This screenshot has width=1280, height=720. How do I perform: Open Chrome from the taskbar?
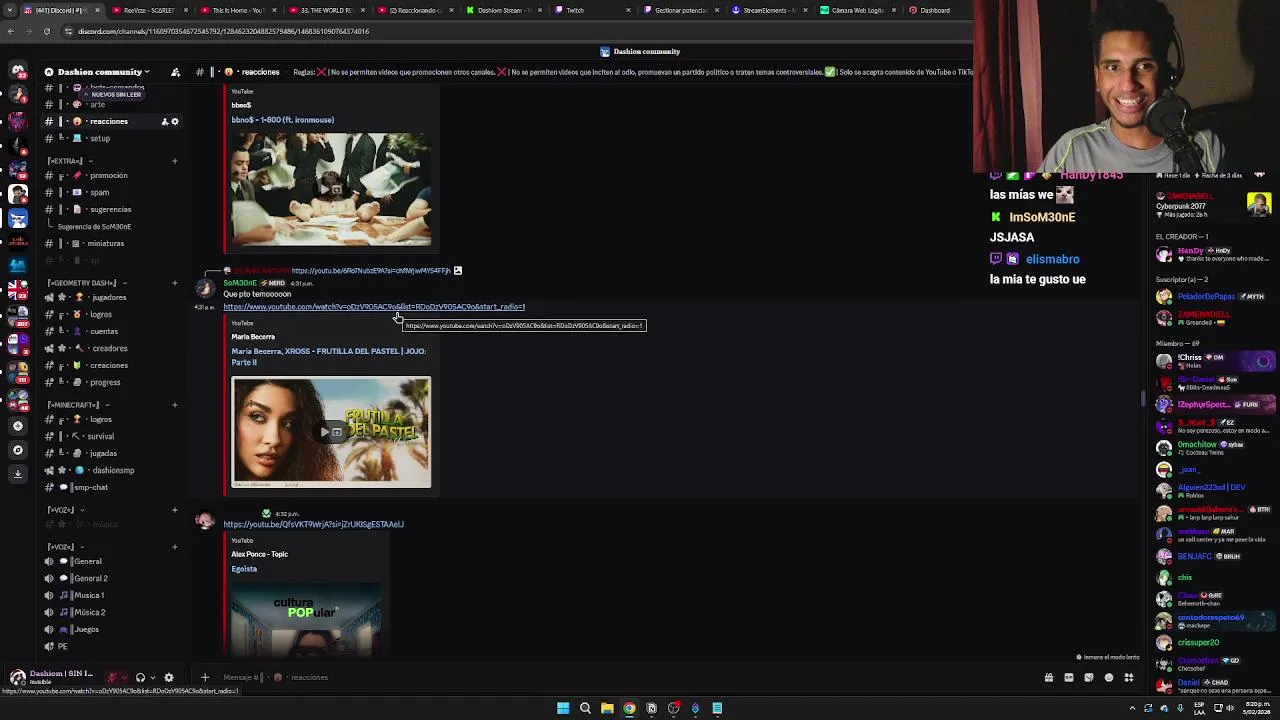(x=629, y=708)
